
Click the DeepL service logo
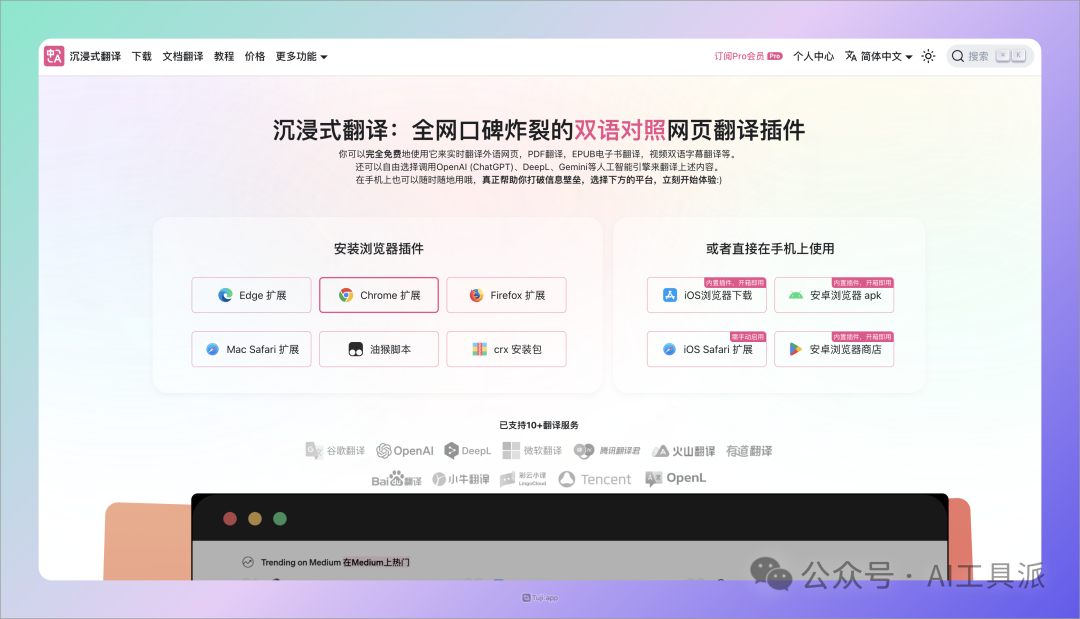point(468,450)
